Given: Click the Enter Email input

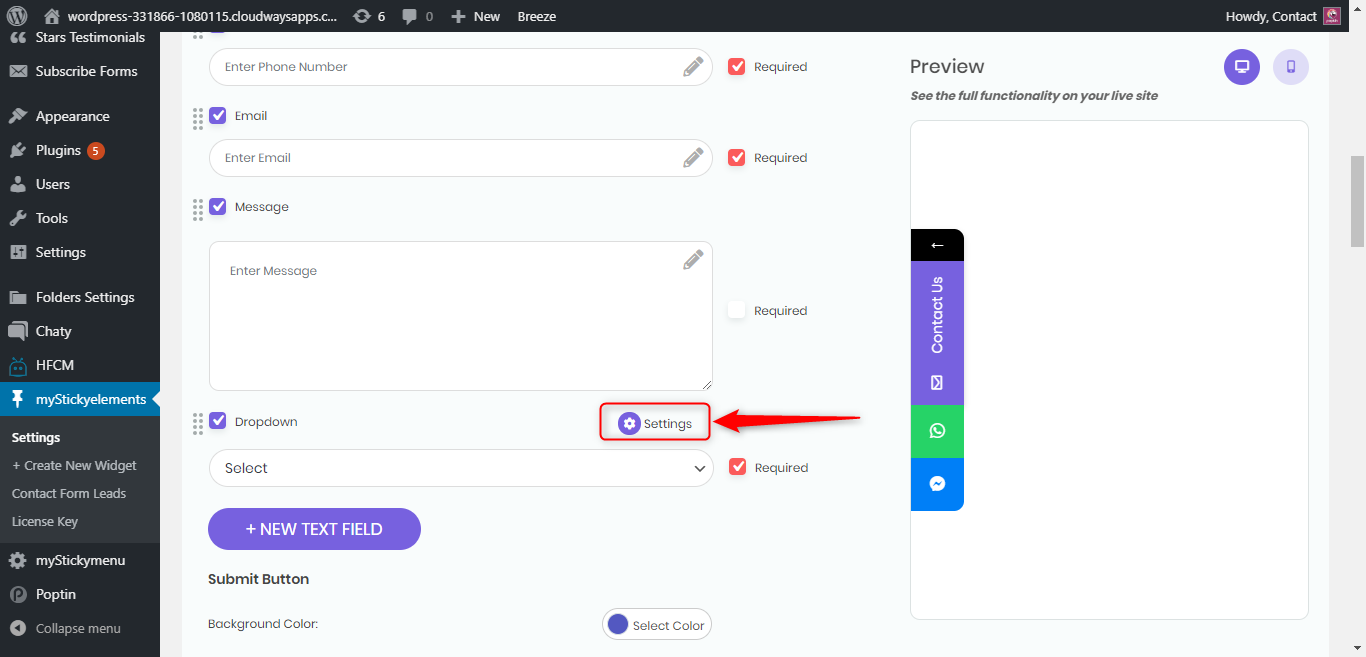Looking at the screenshot, I should click(x=461, y=158).
